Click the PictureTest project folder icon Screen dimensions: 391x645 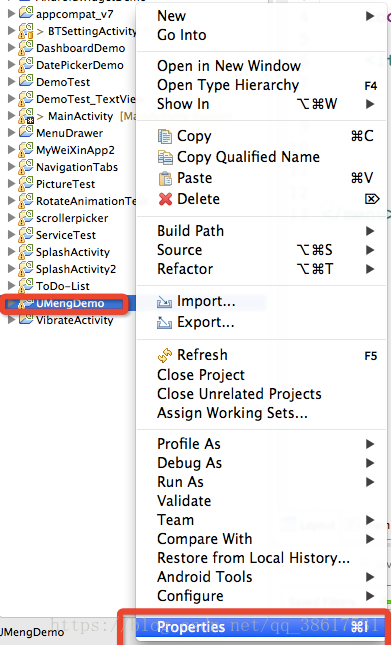pos(26,184)
